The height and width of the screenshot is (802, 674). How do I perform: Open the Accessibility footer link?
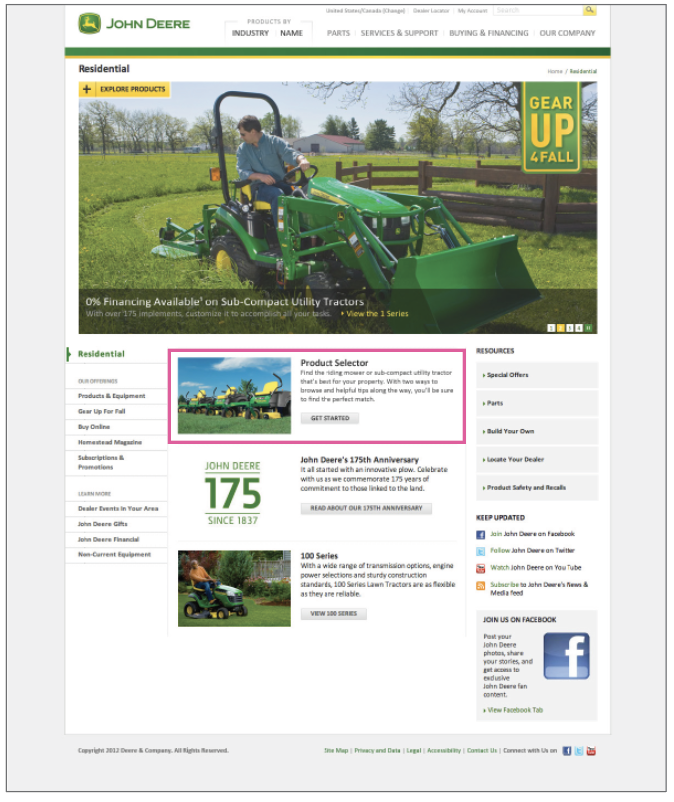[x=444, y=751]
